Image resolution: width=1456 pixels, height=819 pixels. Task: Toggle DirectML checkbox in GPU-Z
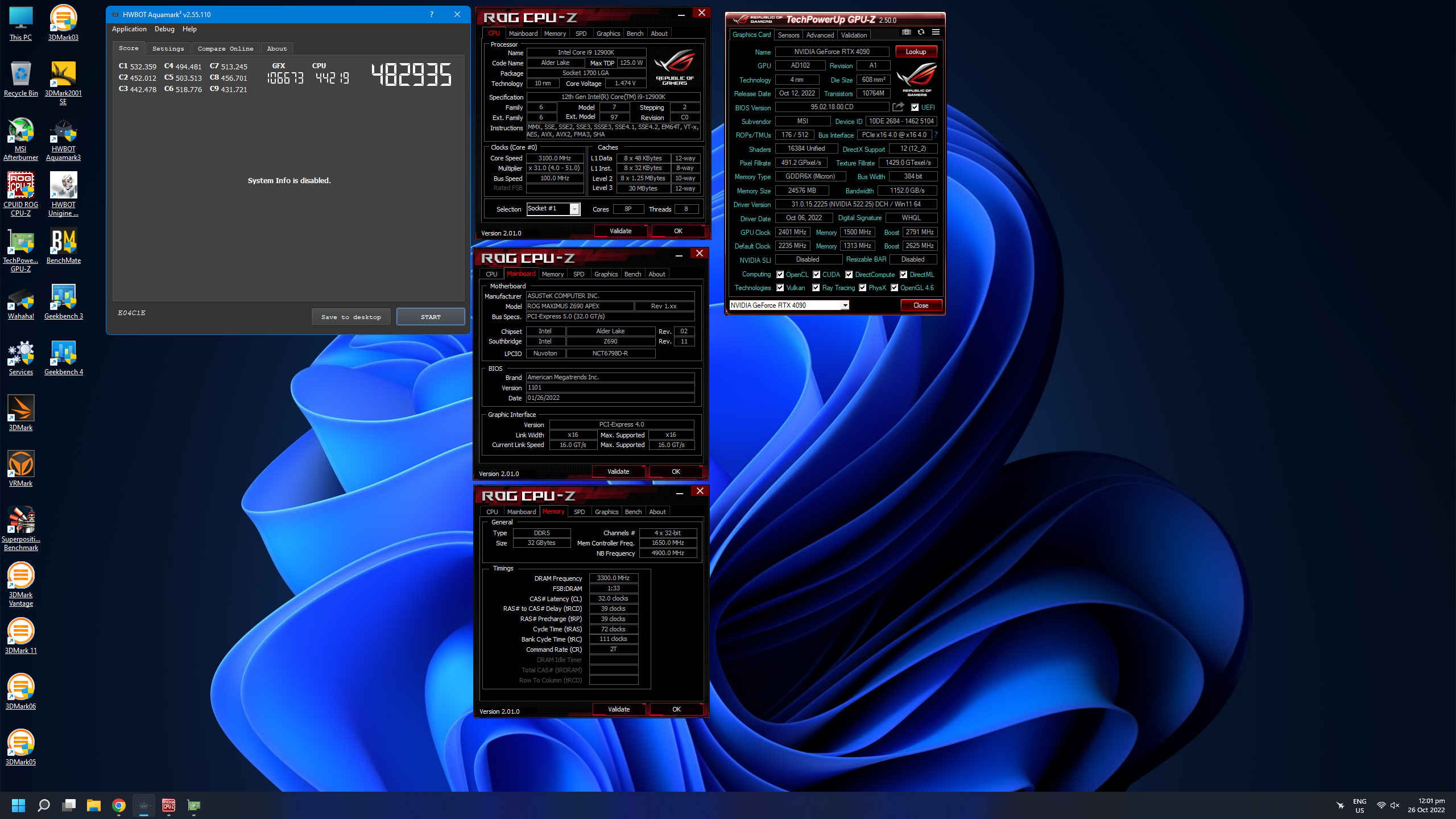pos(904,275)
